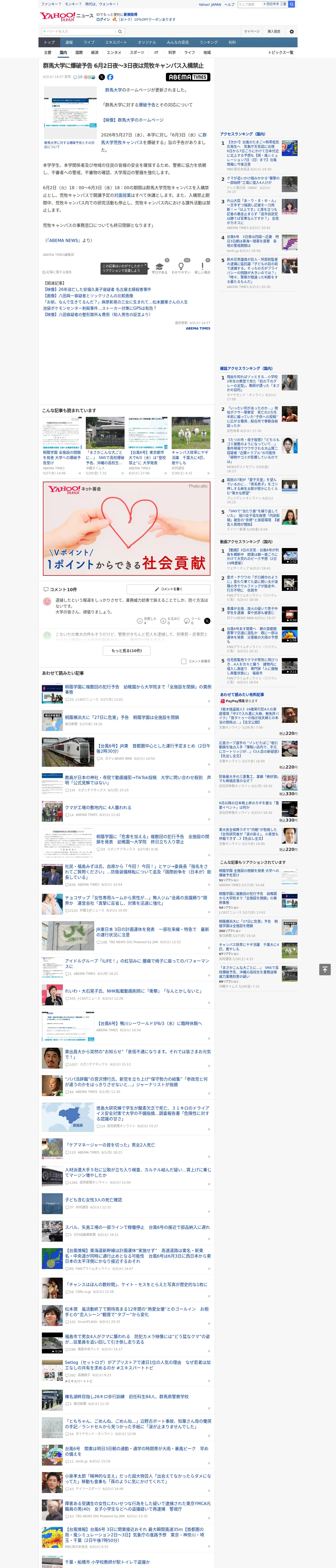This screenshot has height=1568, width=336.
Task: Open the 四日市市 三重 location selector
Action: [275, 4]
